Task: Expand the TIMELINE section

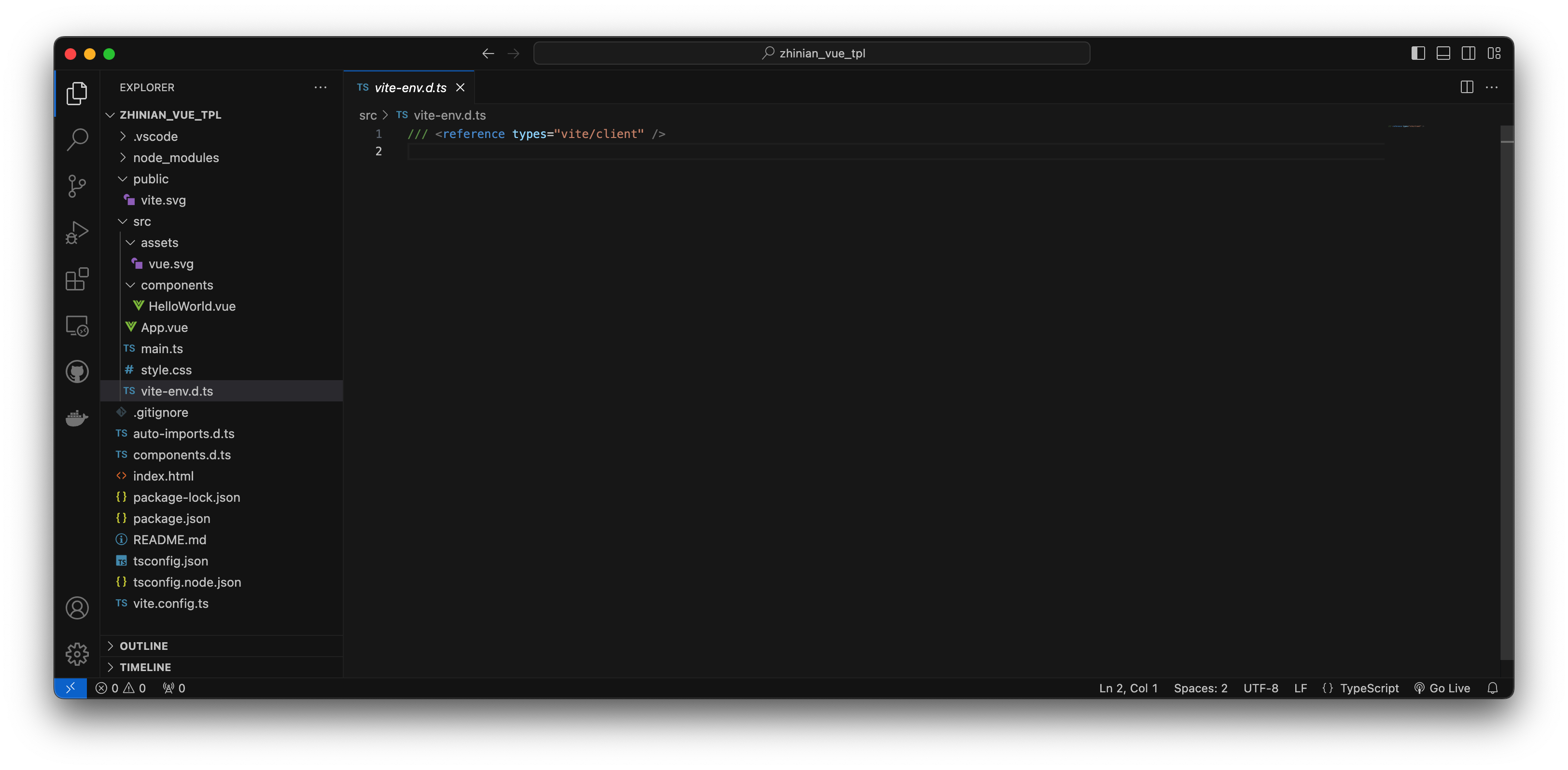Action: click(x=222, y=667)
